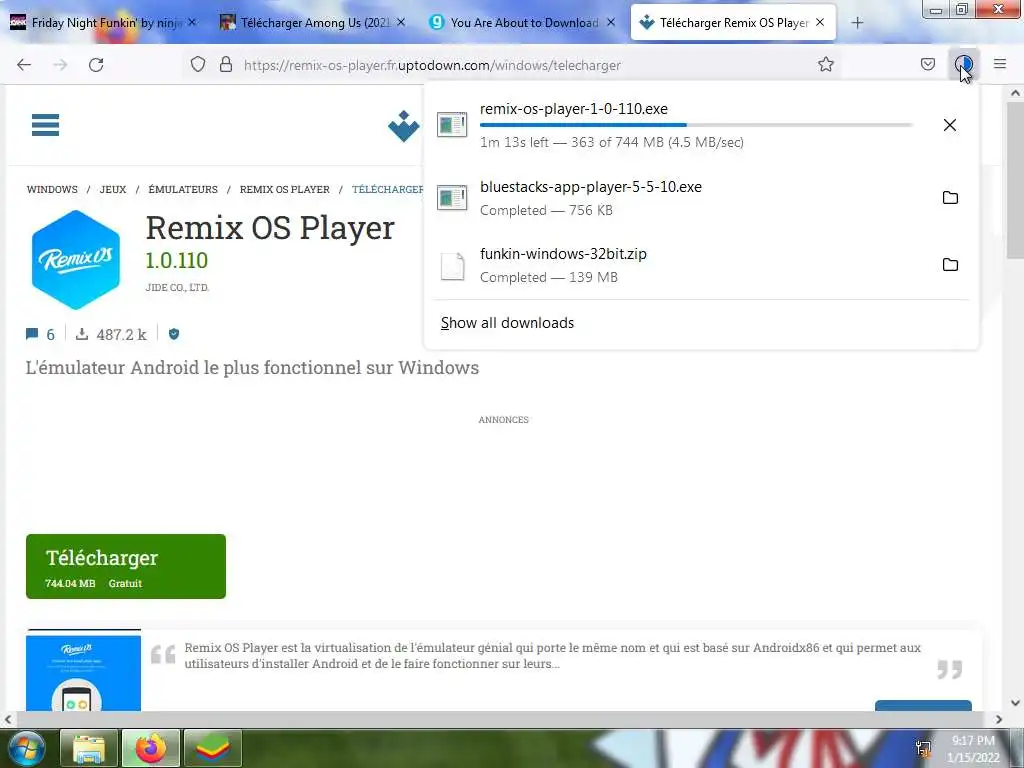Show all downloads
The width and height of the screenshot is (1024, 768).
(x=507, y=323)
